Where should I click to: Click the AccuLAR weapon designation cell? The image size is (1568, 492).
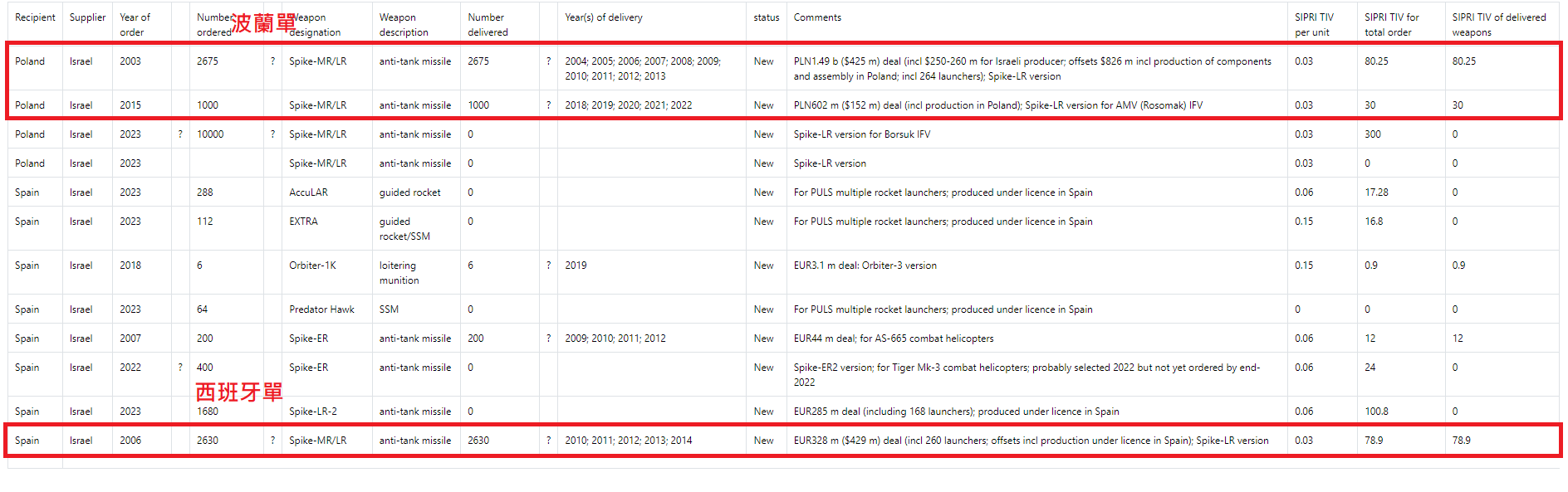pyautogui.click(x=308, y=192)
